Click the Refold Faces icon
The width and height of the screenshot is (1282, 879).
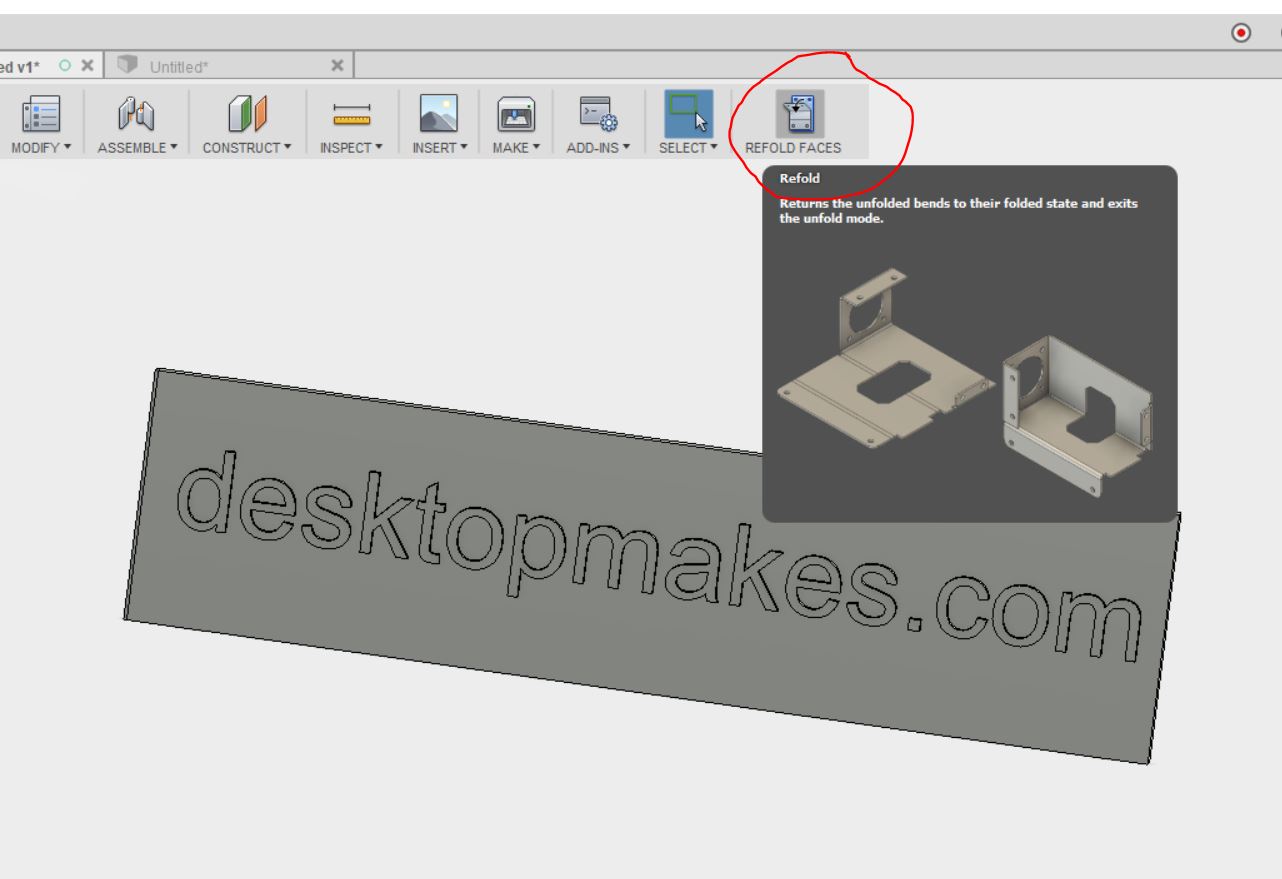800,113
